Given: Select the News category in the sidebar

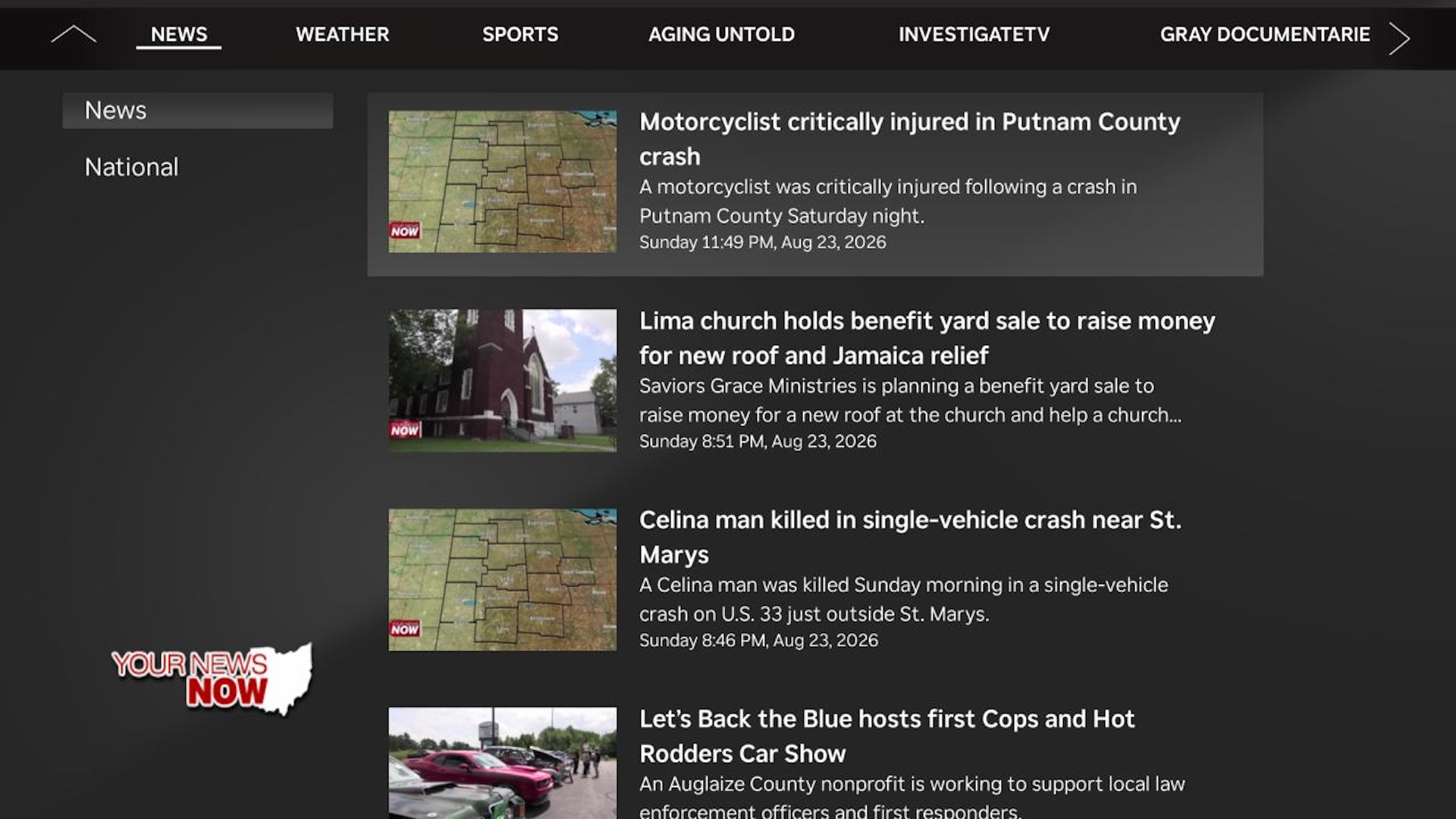Looking at the screenshot, I should (198, 111).
